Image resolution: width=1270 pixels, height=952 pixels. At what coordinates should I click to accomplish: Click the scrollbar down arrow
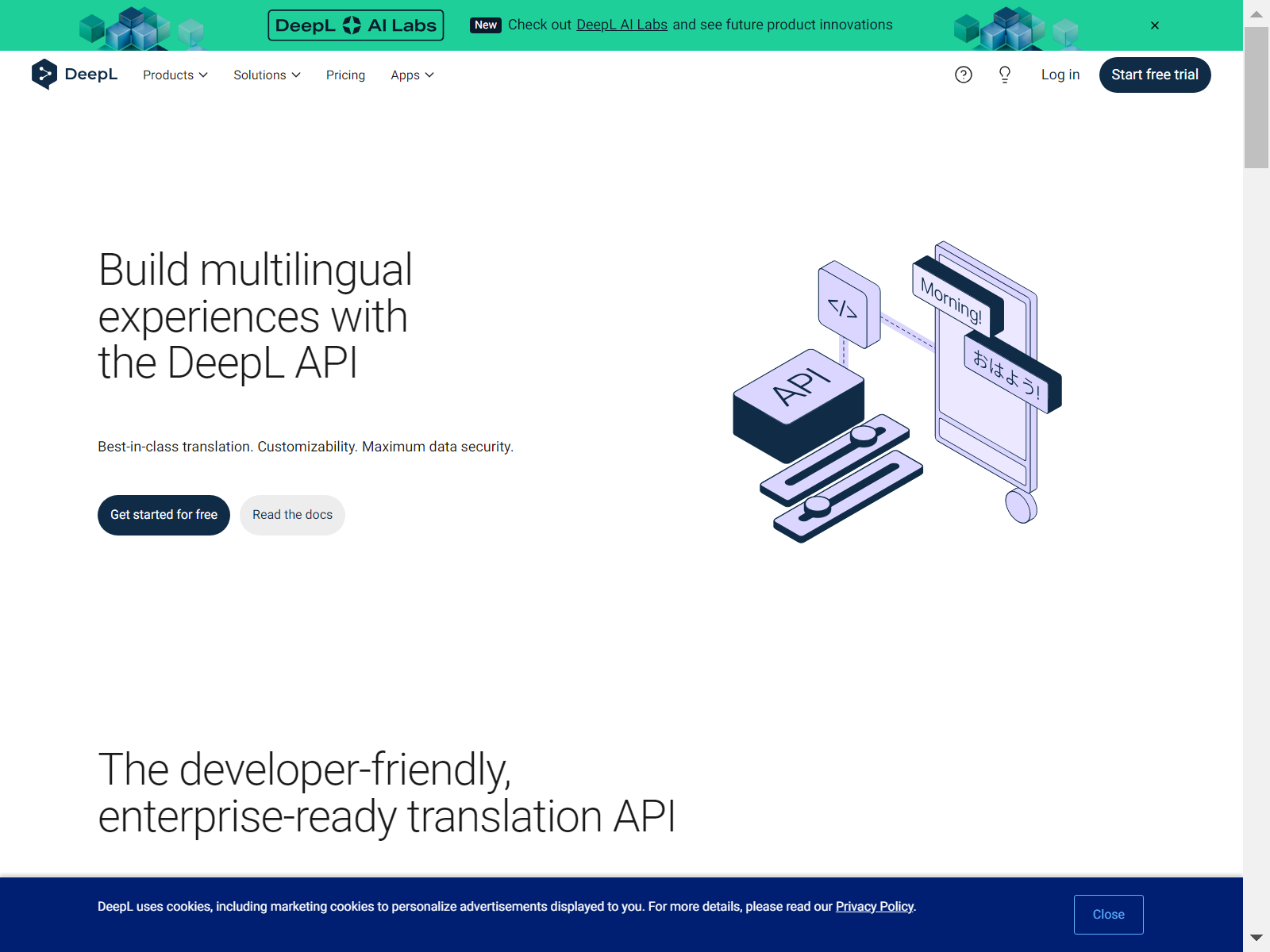click(x=1257, y=938)
